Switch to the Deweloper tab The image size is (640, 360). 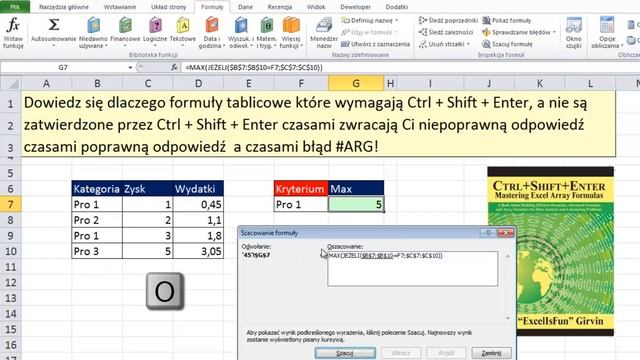(x=356, y=7)
